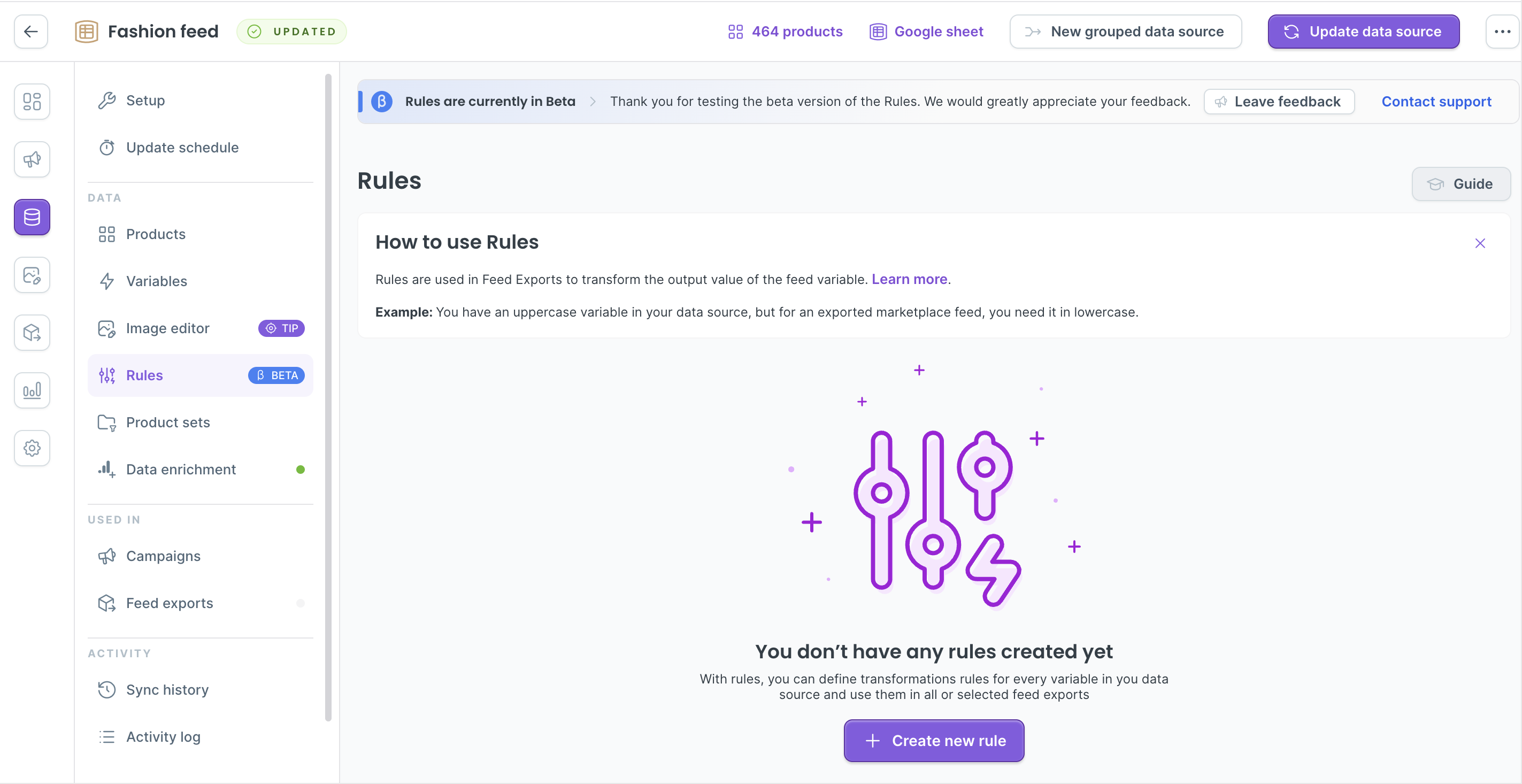Open the Learn more link about Rules
The height and width of the screenshot is (784, 1522).
click(909, 279)
